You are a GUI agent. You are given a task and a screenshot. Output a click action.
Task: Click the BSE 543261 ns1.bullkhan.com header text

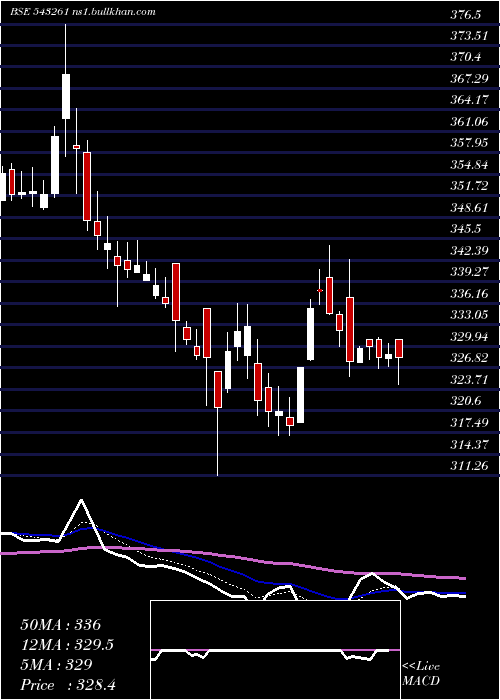pyautogui.click(x=83, y=12)
